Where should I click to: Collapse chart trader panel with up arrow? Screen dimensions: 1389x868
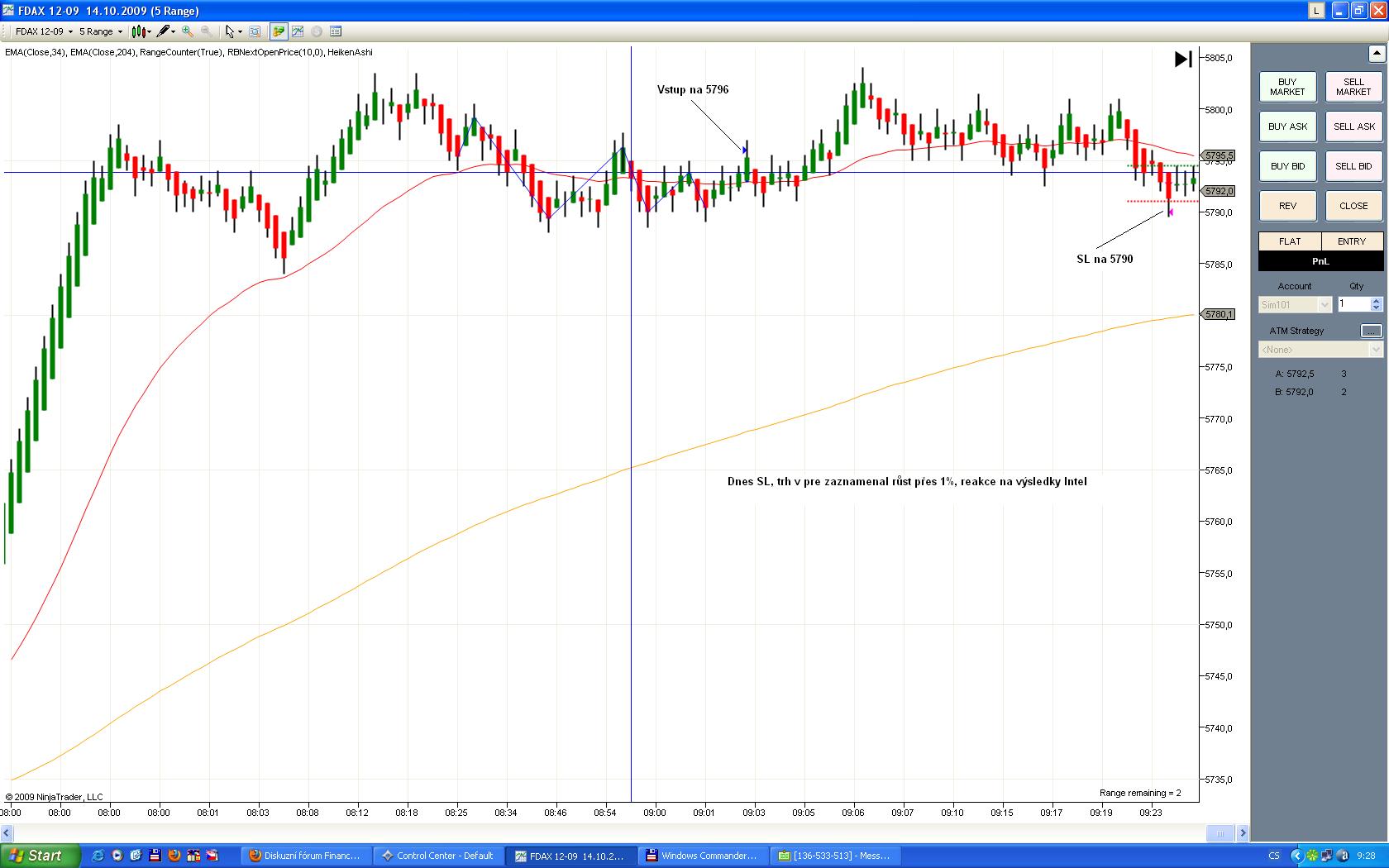tap(1377, 54)
